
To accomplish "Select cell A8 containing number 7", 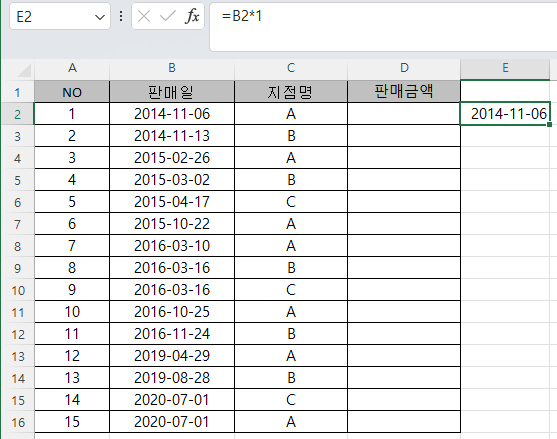I will click(x=72, y=246).
